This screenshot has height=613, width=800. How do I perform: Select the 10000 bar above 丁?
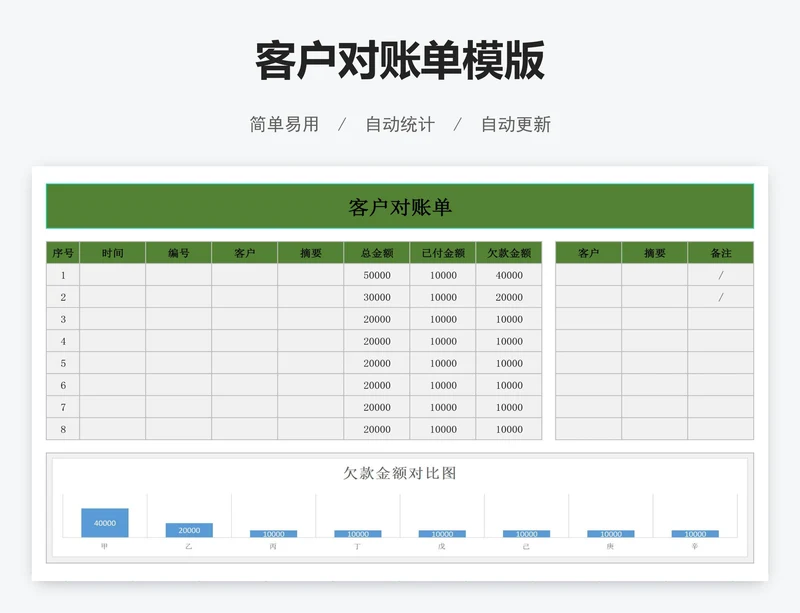(358, 534)
